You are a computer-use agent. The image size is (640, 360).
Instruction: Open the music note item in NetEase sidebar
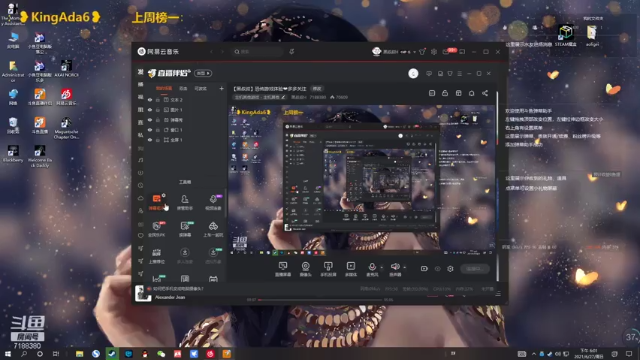tap(140, 160)
